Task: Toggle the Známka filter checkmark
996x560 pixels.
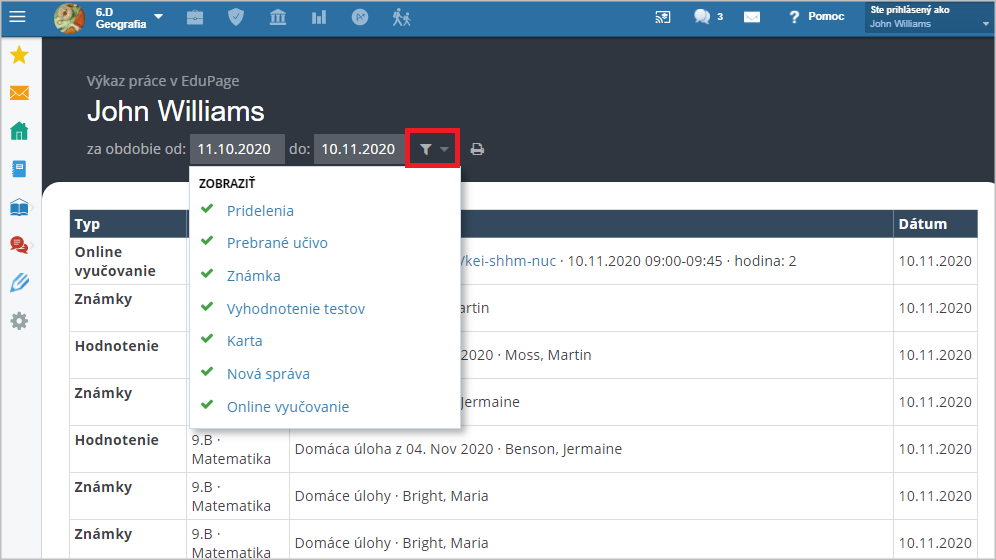Action: point(253,276)
